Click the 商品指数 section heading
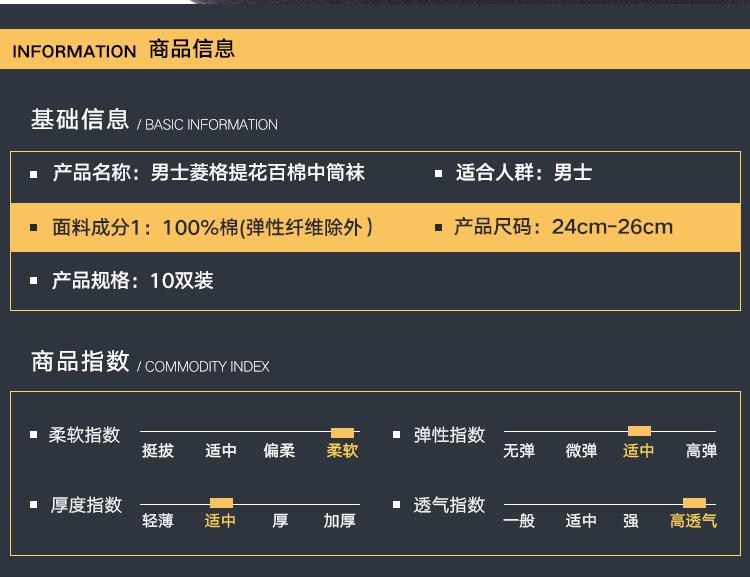The image size is (750, 577). (80, 362)
